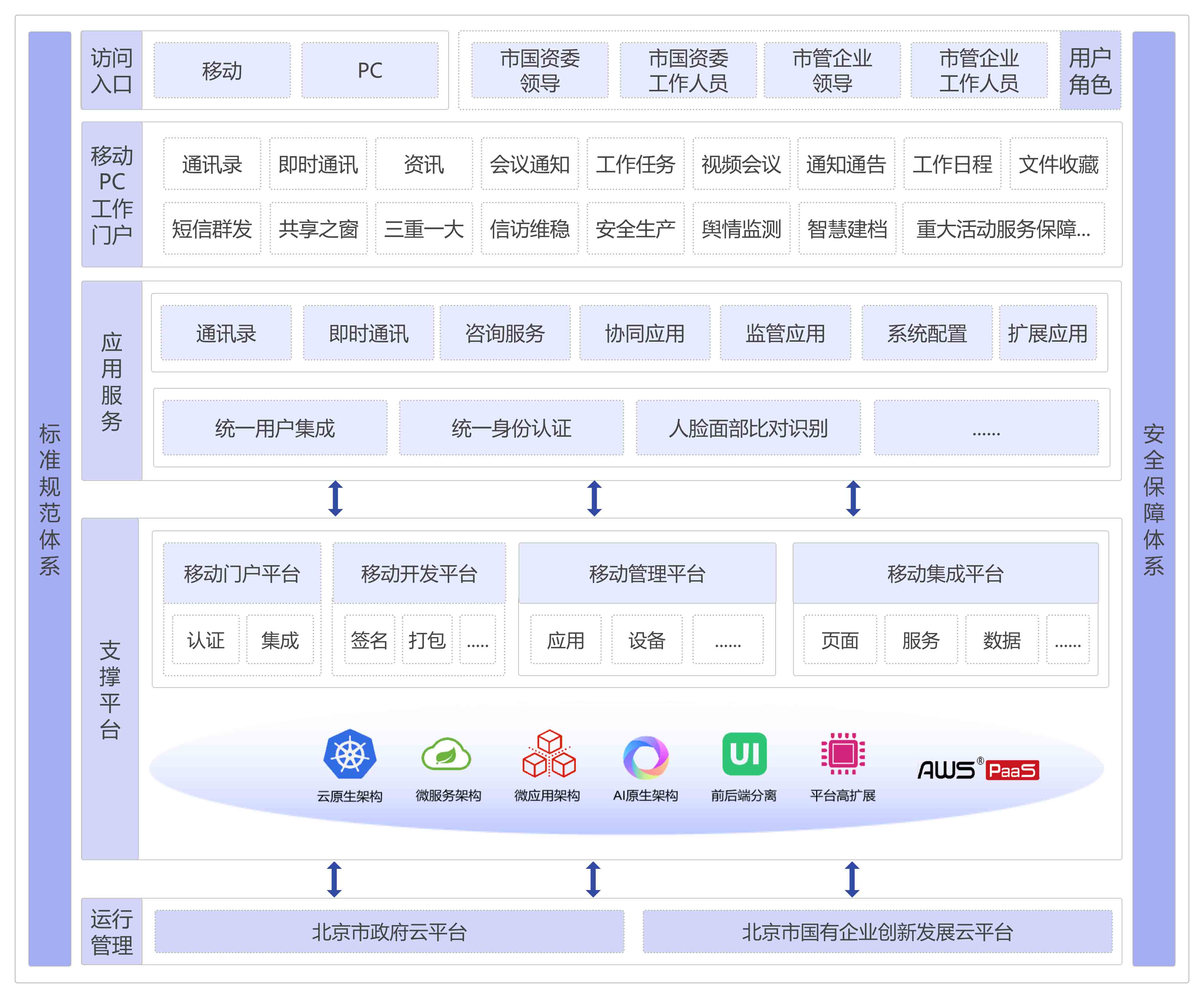Open the 舆情监测 portal module
The image size is (1204, 998).
(741, 229)
